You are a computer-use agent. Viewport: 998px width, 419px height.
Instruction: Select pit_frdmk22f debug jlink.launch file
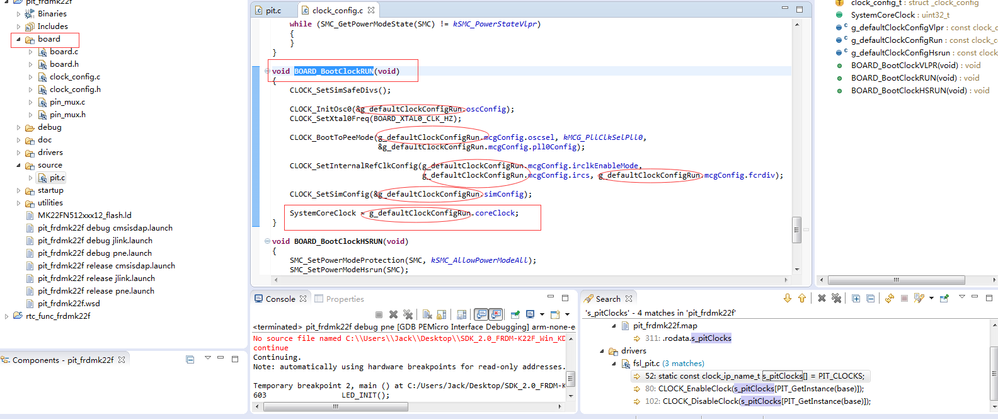click(89, 241)
